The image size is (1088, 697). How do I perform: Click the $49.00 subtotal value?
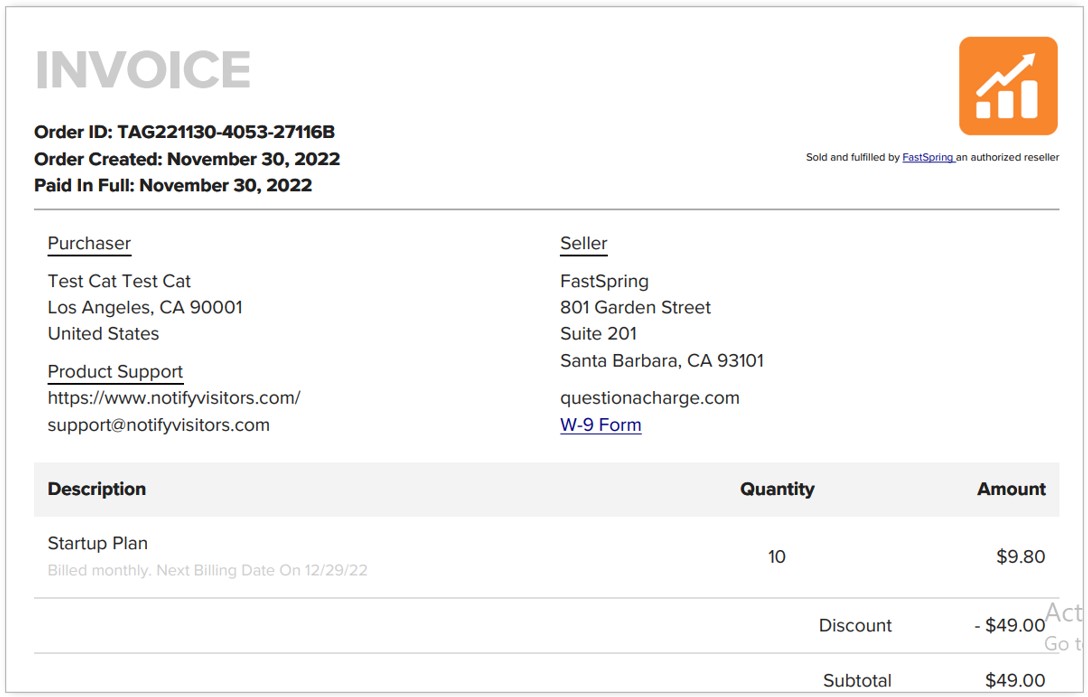[1015, 680]
